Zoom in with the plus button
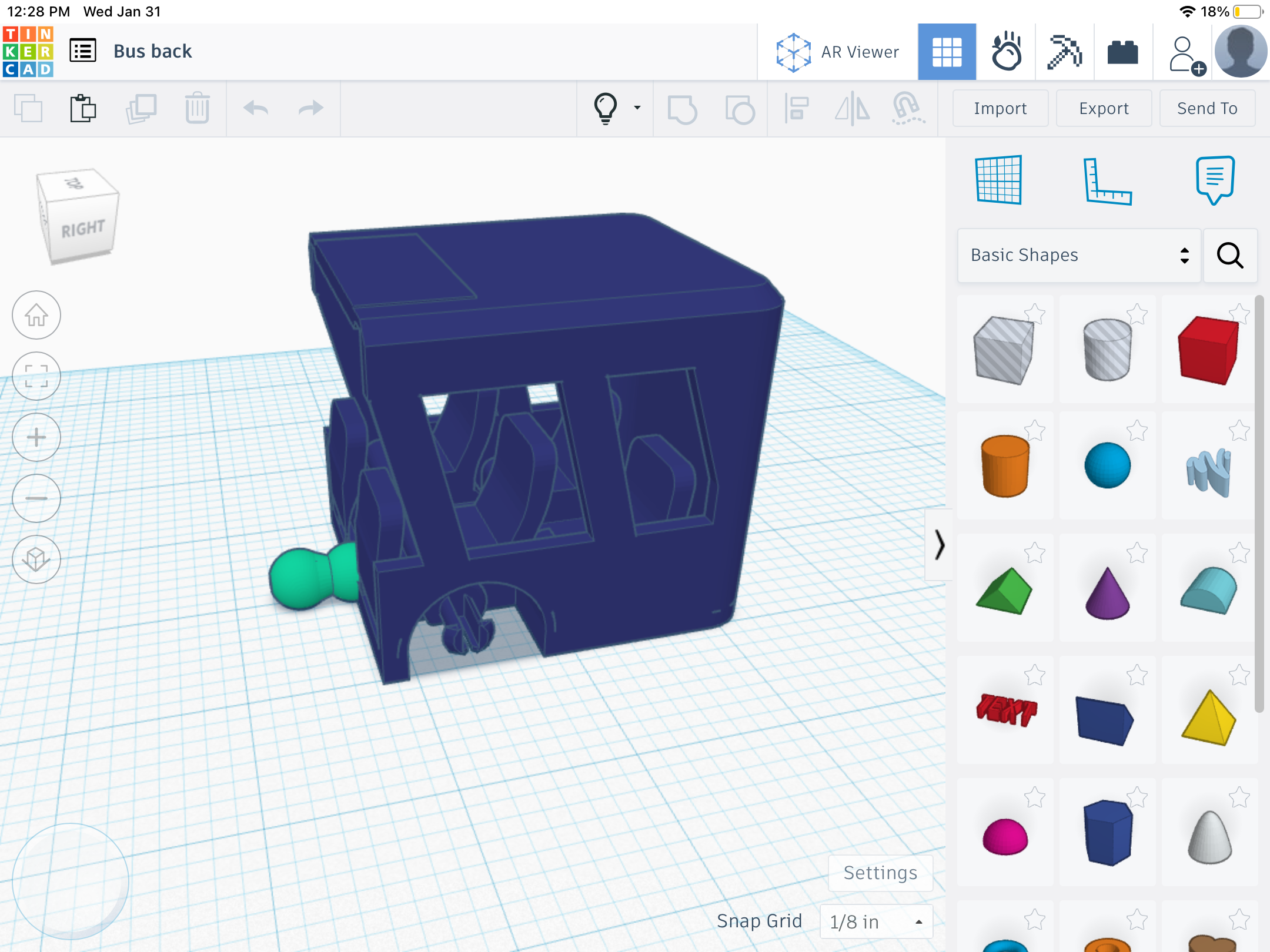The width and height of the screenshot is (1270, 952). pyautogui.click(x=36, y=438)
